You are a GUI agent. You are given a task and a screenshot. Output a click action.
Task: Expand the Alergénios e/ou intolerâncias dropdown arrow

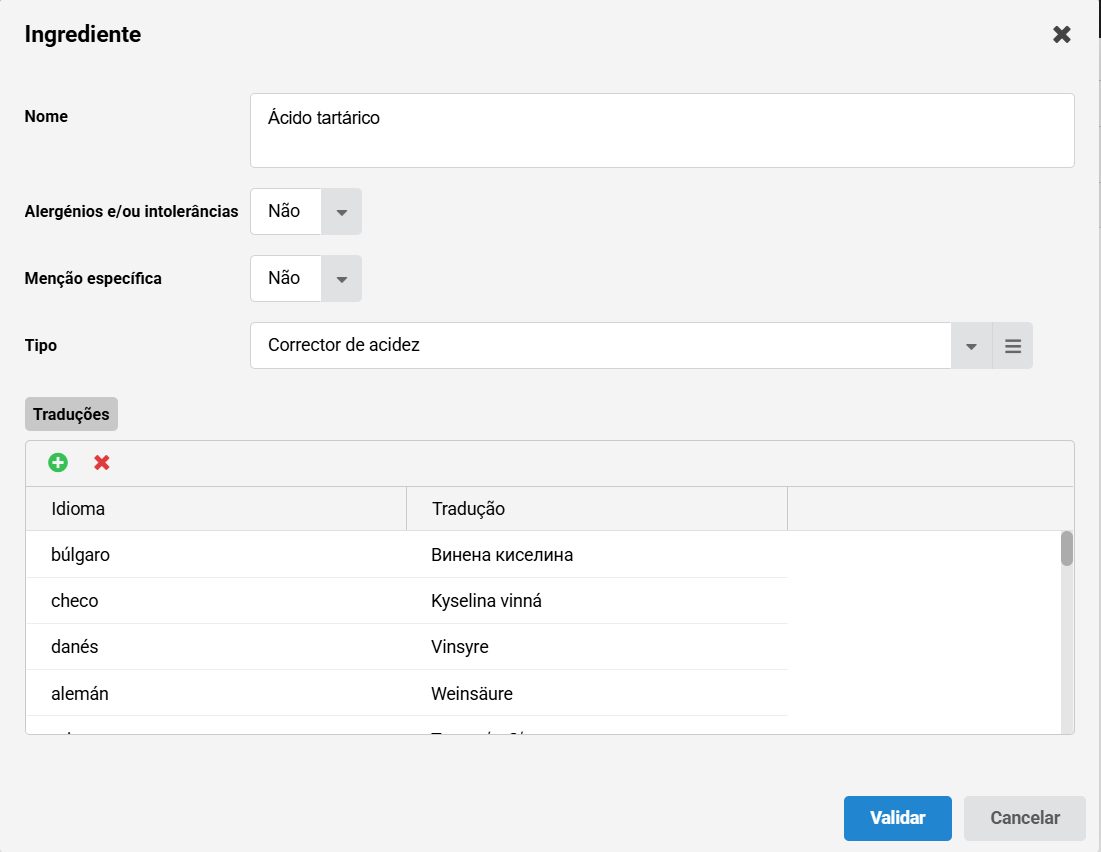click(341, 211)
